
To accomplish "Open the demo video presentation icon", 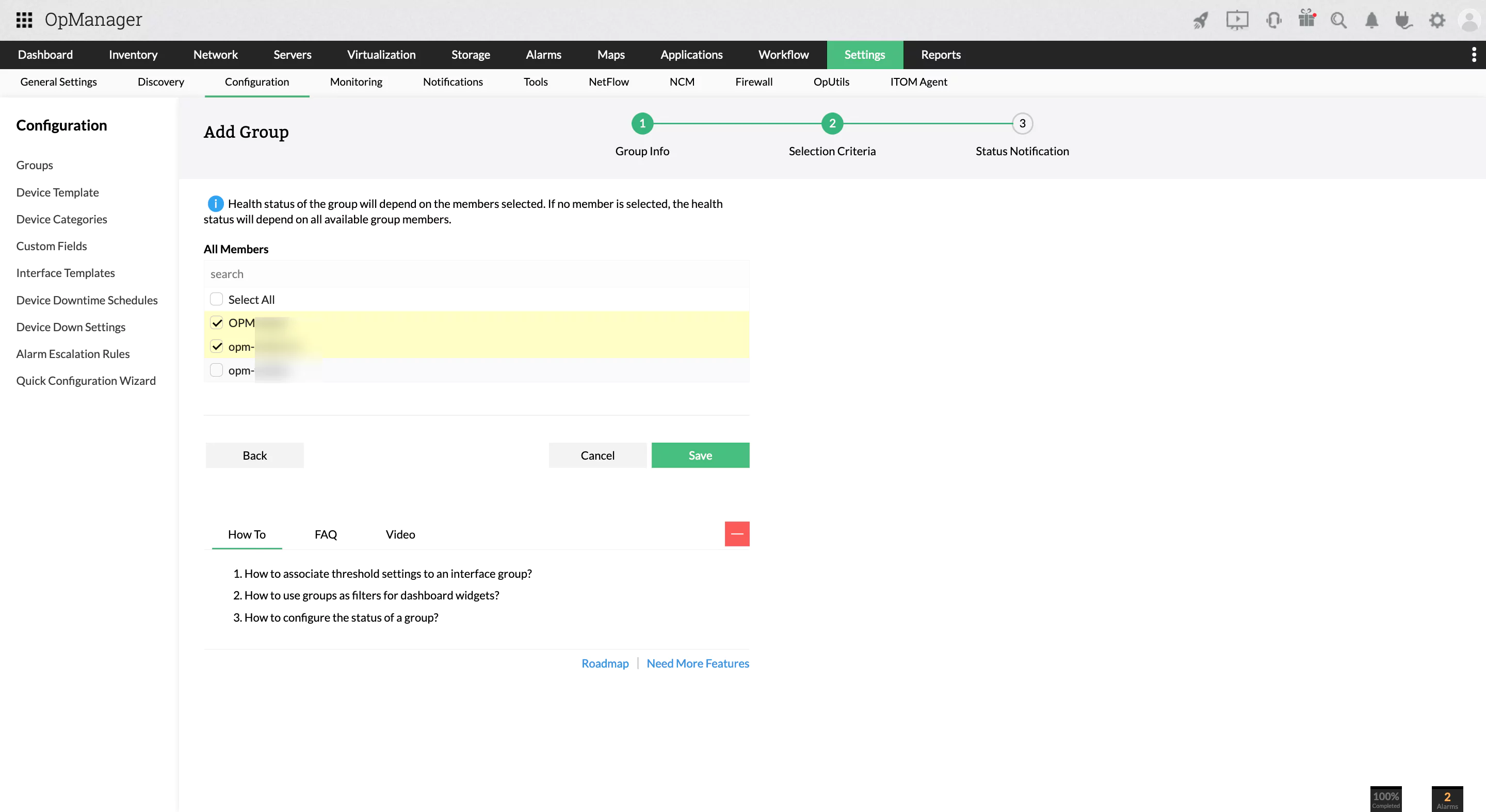I will (1237, 20).
